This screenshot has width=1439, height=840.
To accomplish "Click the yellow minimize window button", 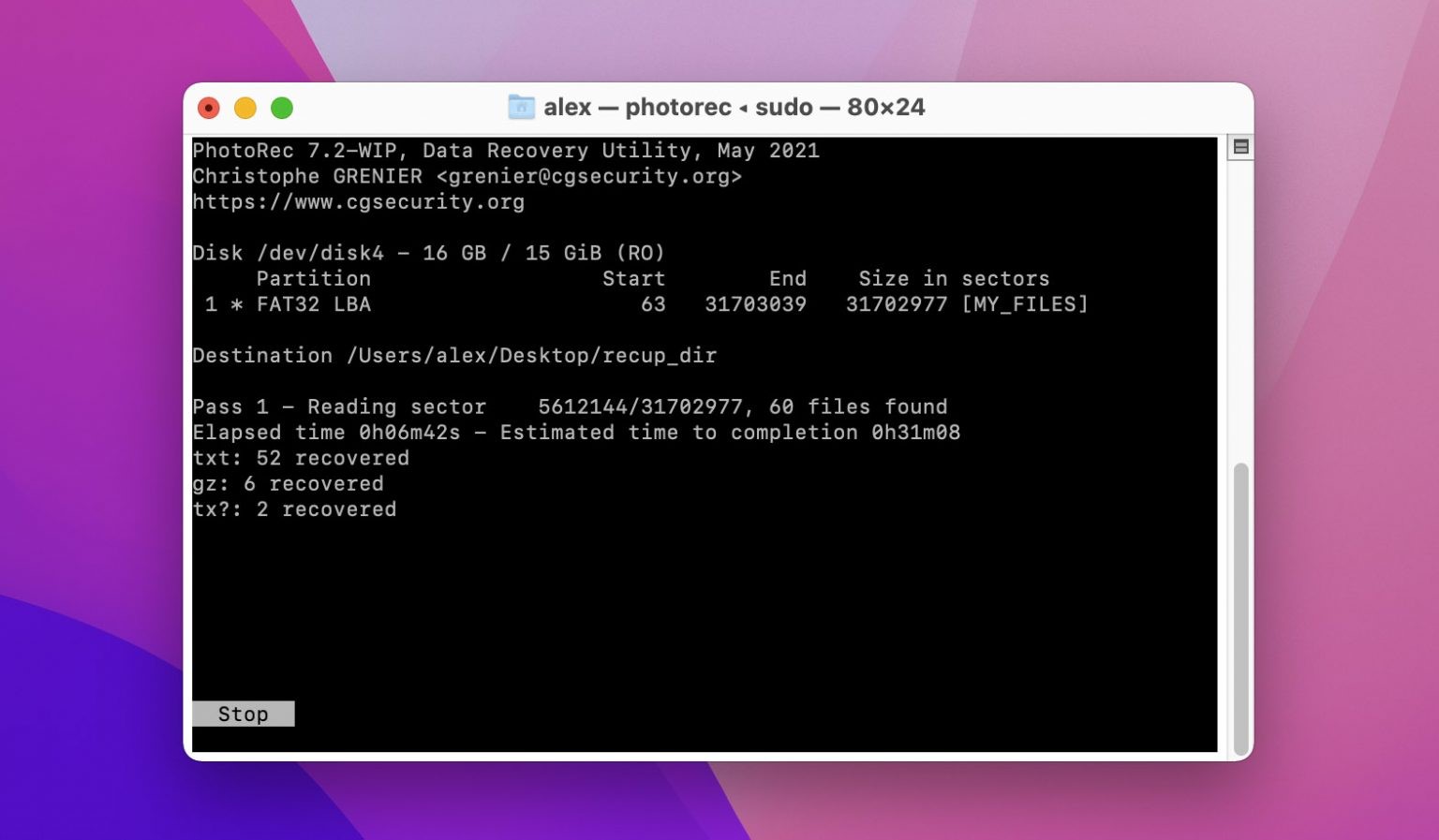I will point(245,108).
